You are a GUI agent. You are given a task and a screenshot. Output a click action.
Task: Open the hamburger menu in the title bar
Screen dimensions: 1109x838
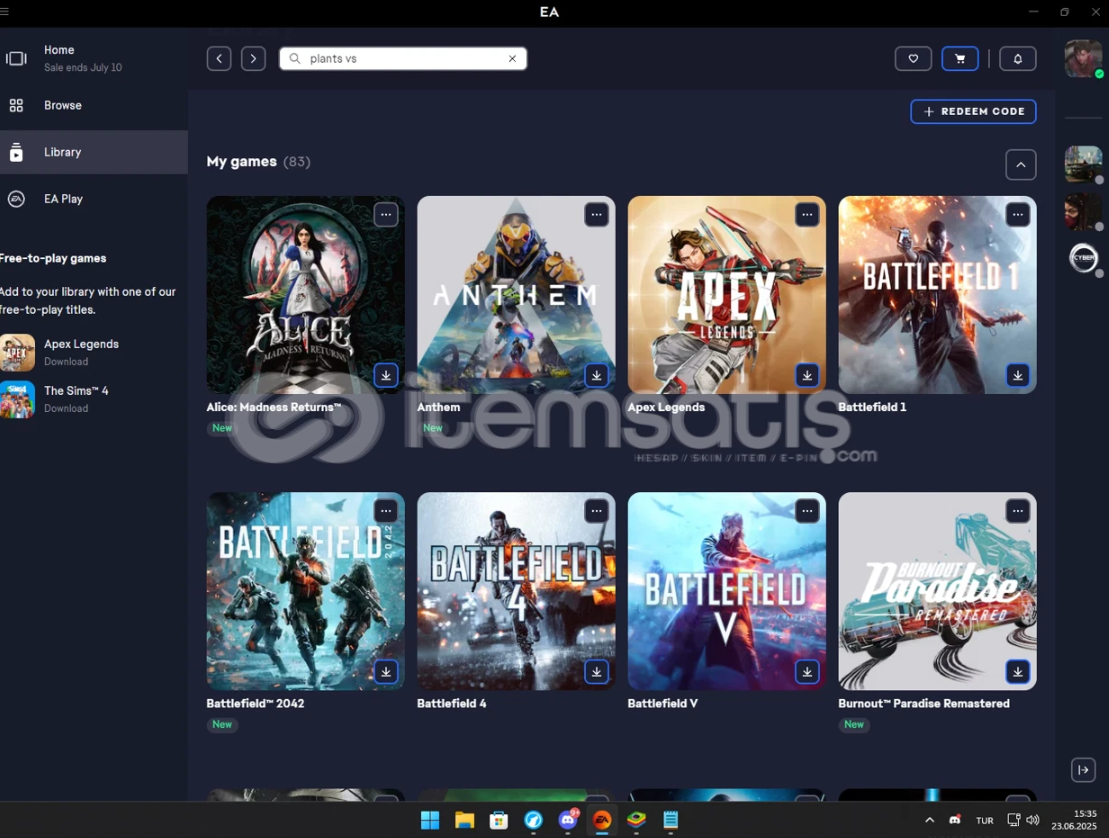(x=4, y=11)
